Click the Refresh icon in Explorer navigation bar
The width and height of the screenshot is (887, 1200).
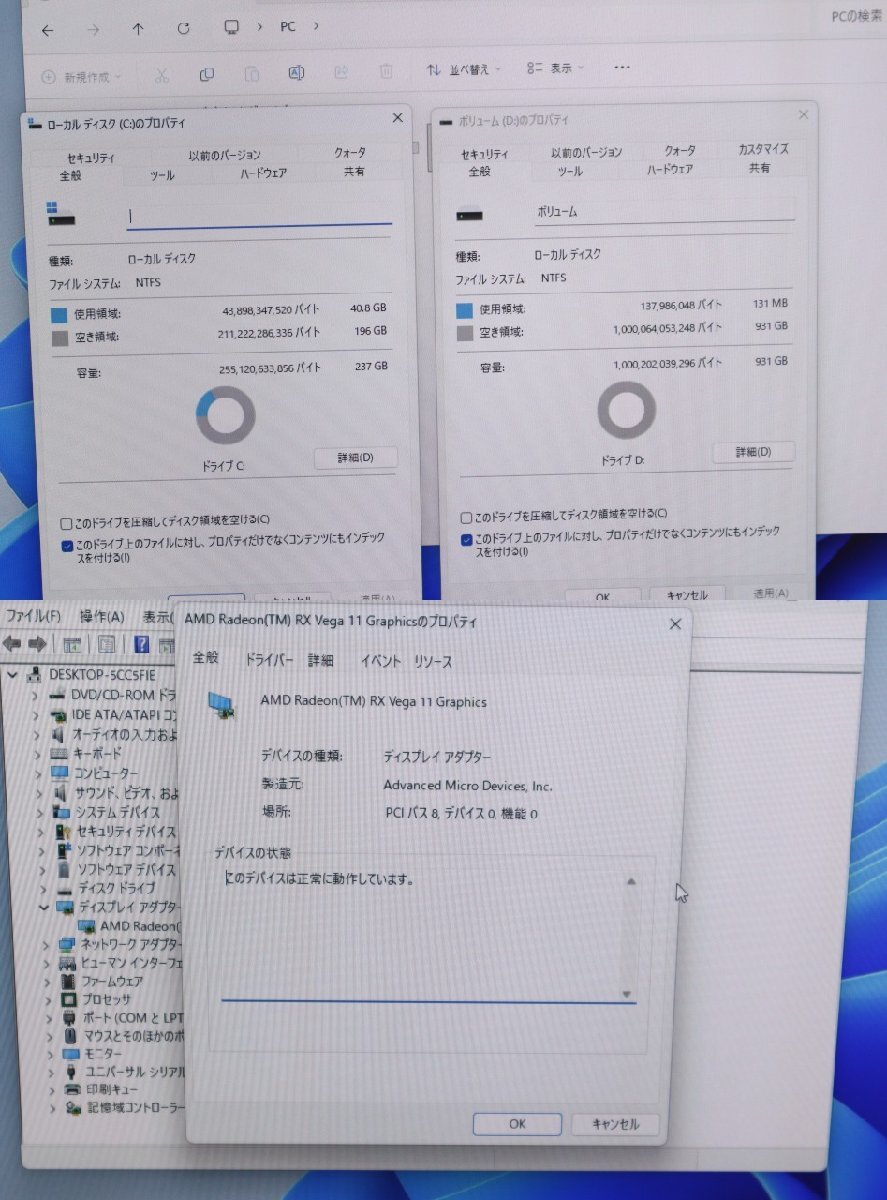click(183, 30)
